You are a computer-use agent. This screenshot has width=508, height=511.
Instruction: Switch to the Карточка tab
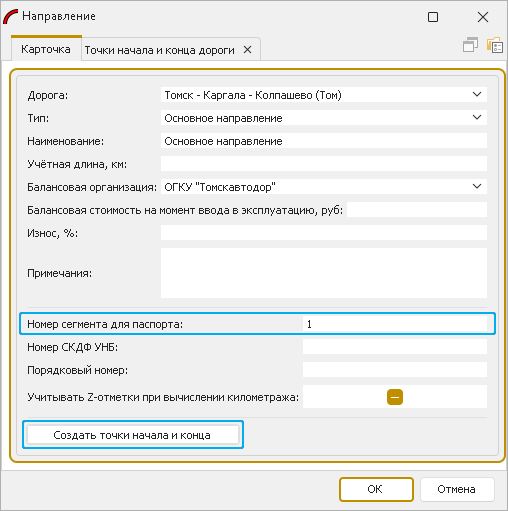(46, 49)
